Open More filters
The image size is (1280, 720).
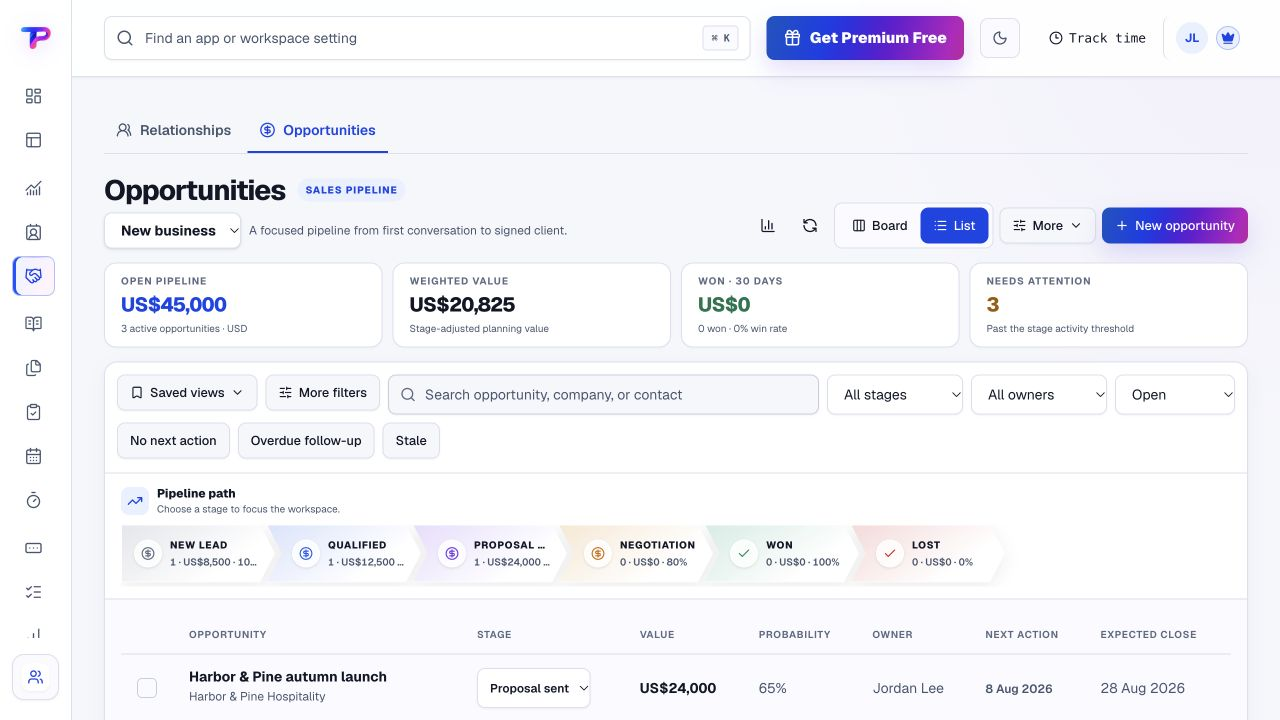323,393
